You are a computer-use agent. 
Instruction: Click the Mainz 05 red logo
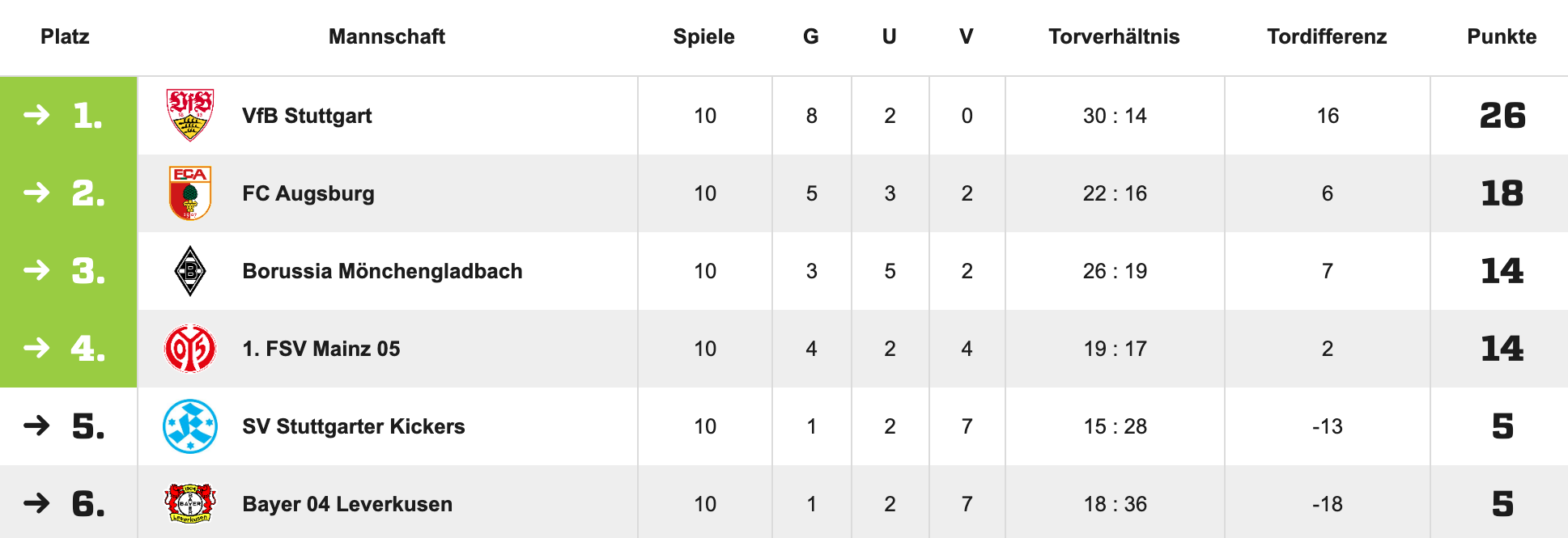(x=190, y=349)
